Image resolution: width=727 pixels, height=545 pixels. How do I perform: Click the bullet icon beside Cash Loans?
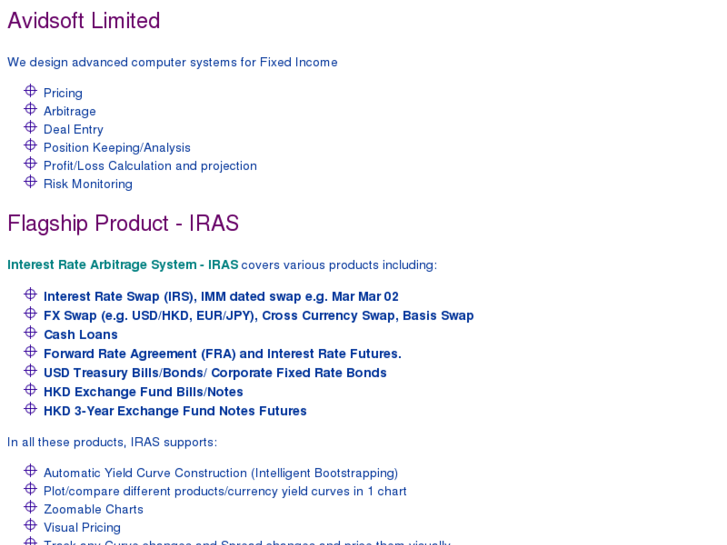click(x=30, y=332)
